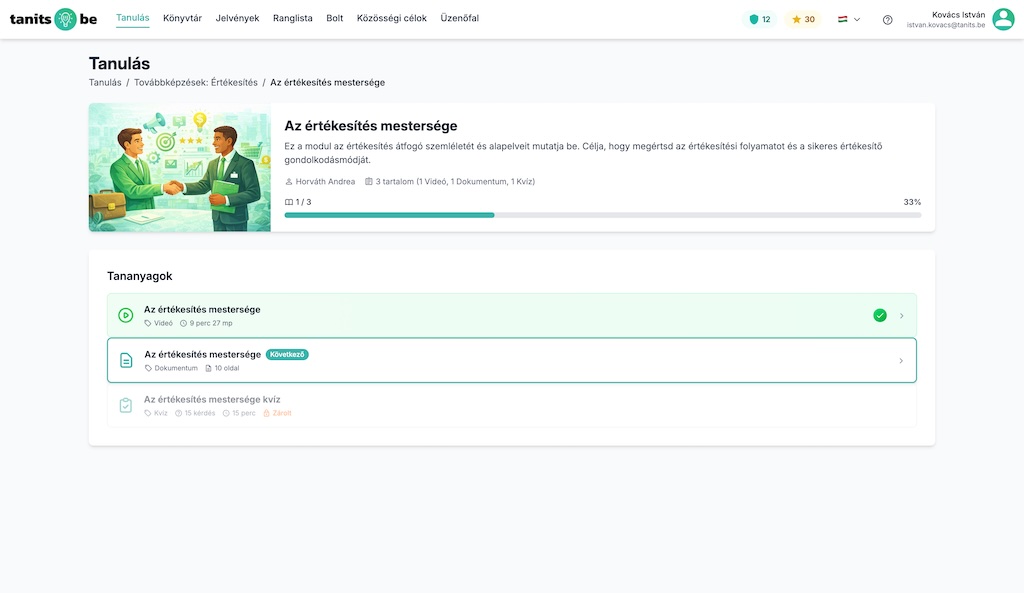The image size is (1024, 593).
Task: Expand the video lesson row chevron
Action: [x=901, y=316]
